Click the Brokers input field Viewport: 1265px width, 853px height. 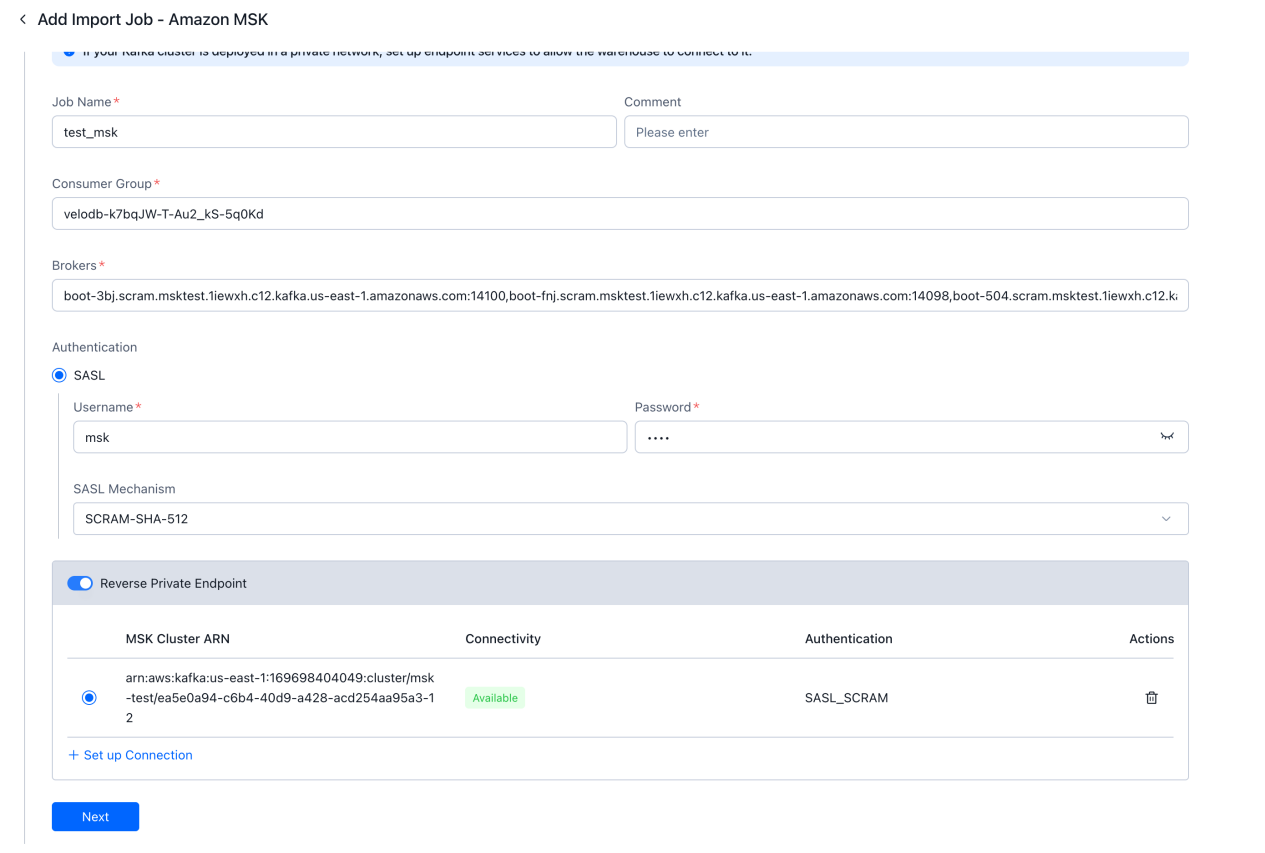[620, 296]
